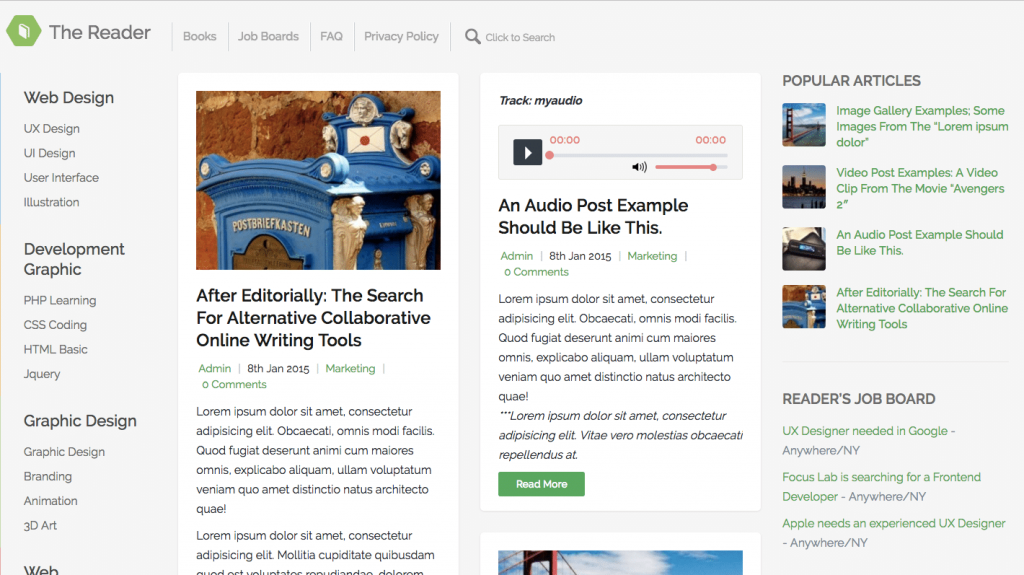Click the Web Design sidebar heading
The height and width of the screenshot is (575, 1024).
coord(69,97)
